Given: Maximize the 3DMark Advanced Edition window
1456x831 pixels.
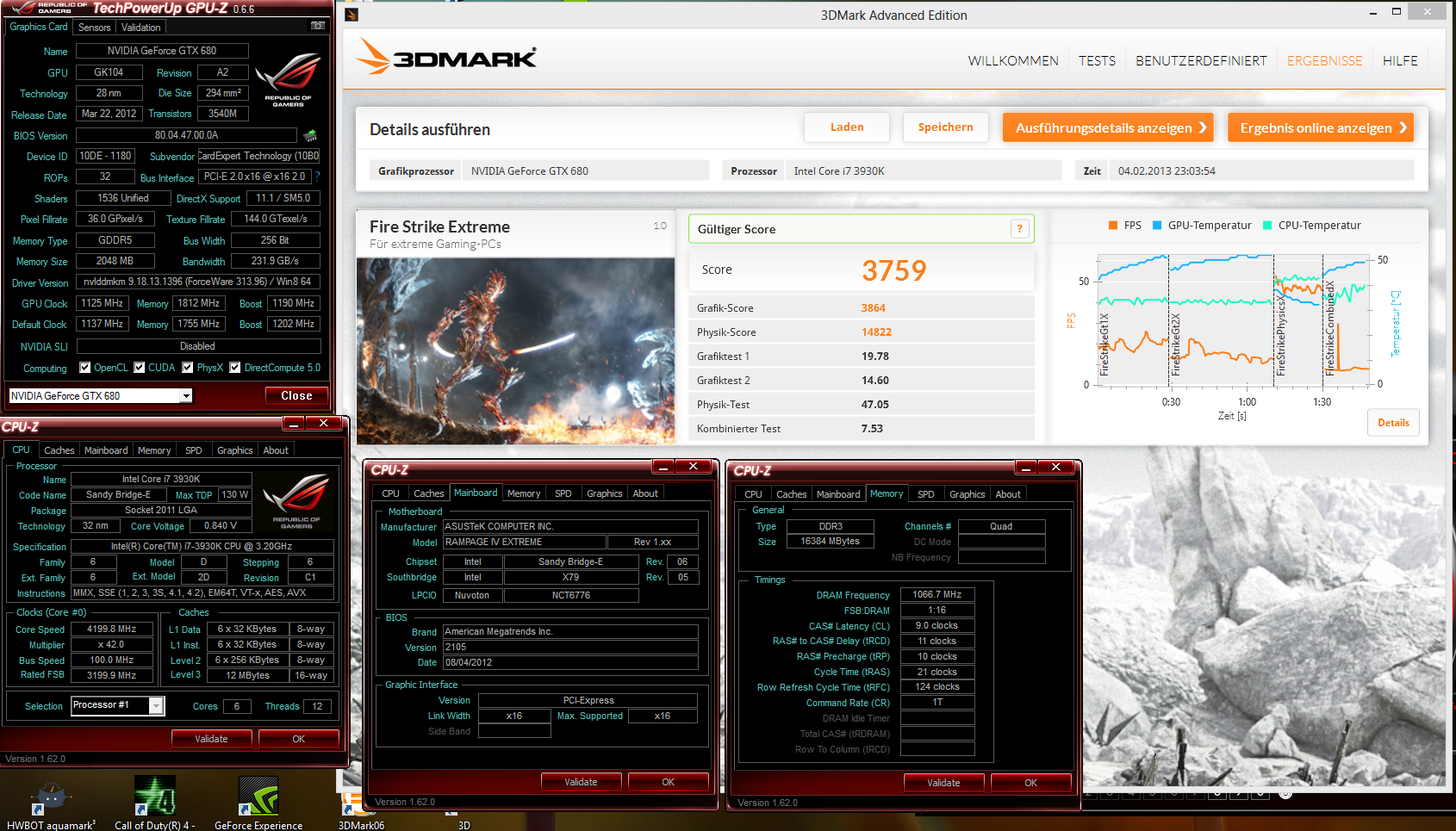Looking at the screenshot, I should 1397,12.
